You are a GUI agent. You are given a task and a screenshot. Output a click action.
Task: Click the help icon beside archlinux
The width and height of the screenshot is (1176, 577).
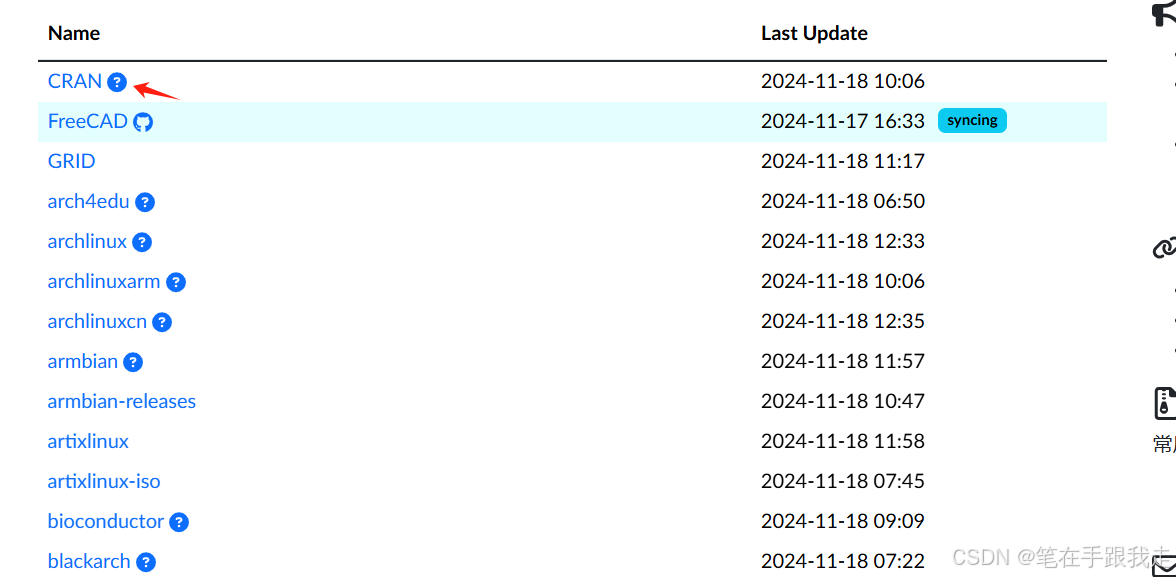(x=142, y=242)
